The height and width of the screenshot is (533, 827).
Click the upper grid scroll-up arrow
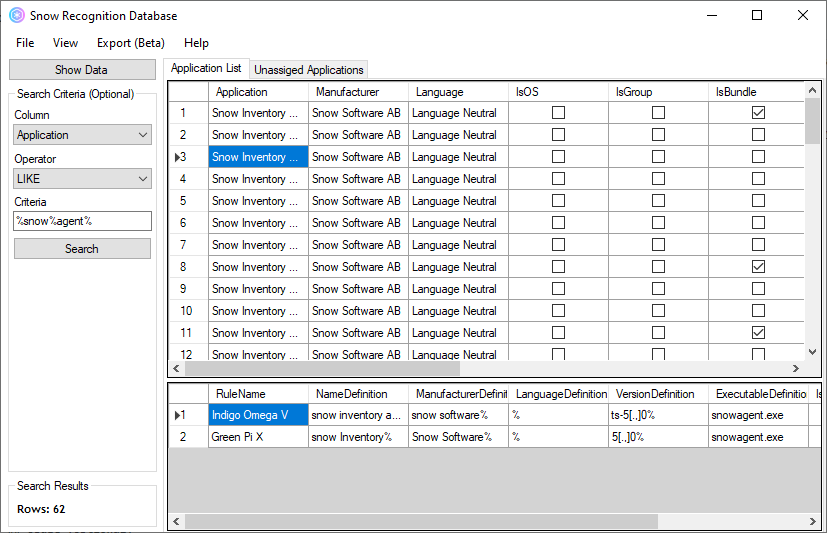pos(812,92)
